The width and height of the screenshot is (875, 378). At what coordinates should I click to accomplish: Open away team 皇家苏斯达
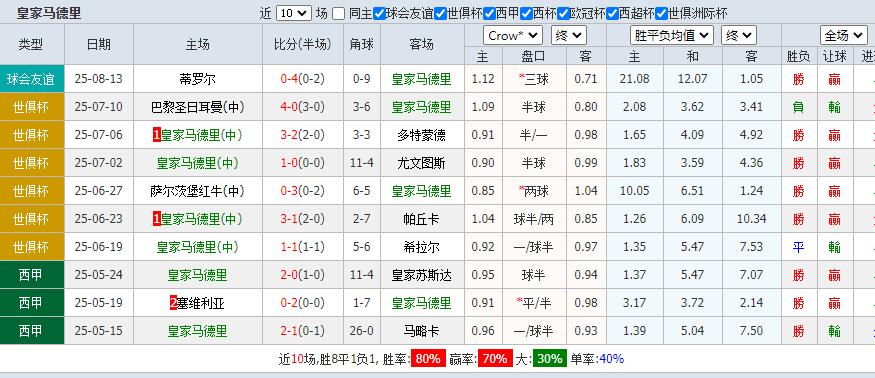click(x=422, y=275)
